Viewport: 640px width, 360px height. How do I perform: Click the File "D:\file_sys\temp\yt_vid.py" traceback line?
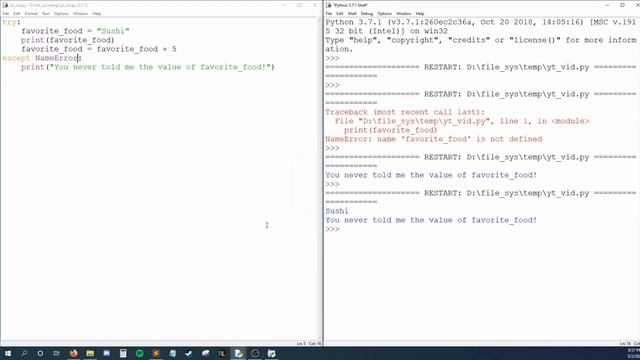tap(462, 121)
